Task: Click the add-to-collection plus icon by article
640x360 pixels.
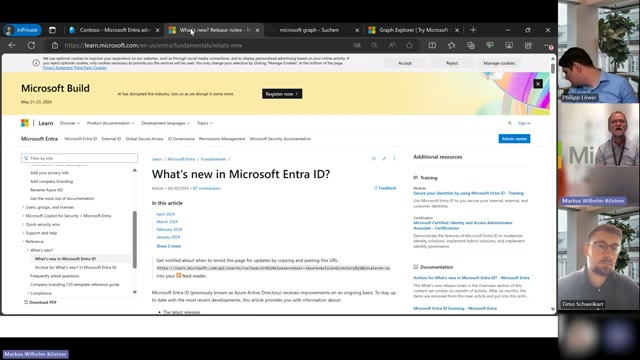Action: [373, 158]
